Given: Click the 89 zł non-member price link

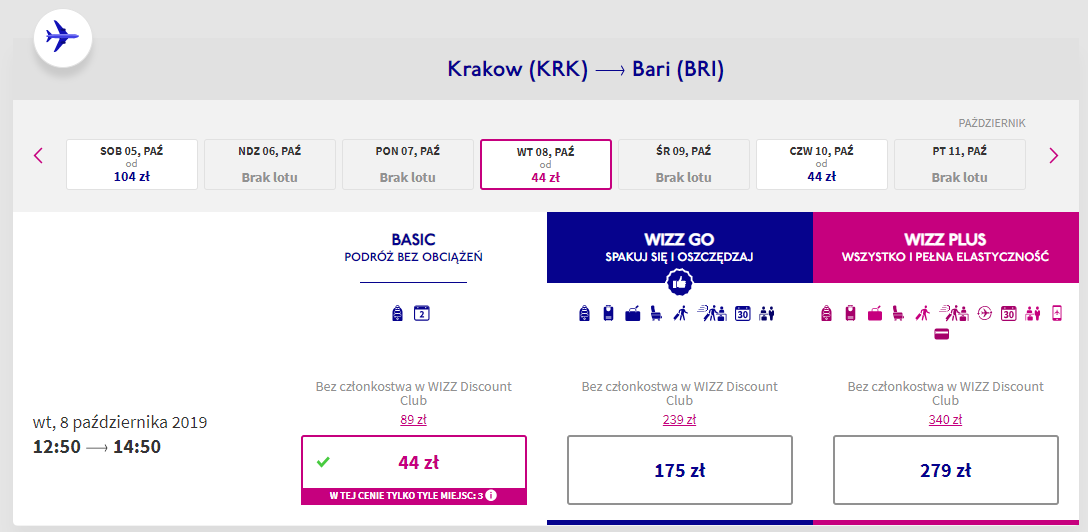Looking at the screenshot, I should (x=414, y=420).
